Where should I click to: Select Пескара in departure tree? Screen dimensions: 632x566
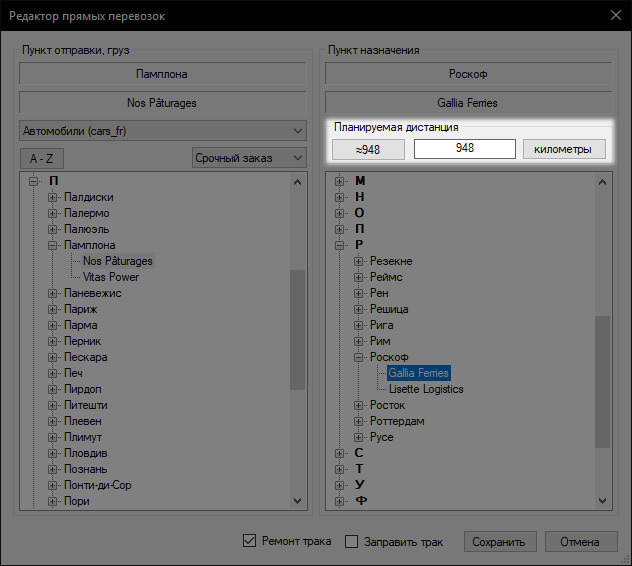(x=86, y=357)
